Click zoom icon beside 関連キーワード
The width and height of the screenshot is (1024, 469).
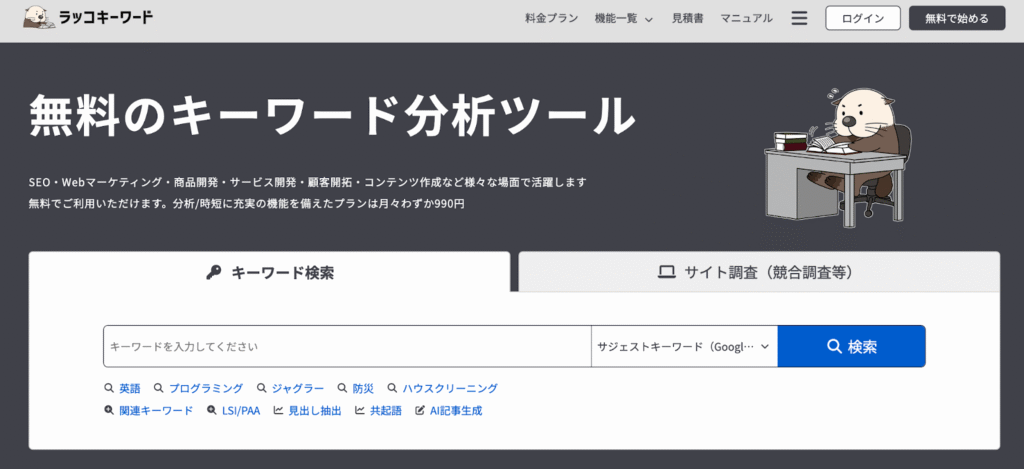click(108, 410)
